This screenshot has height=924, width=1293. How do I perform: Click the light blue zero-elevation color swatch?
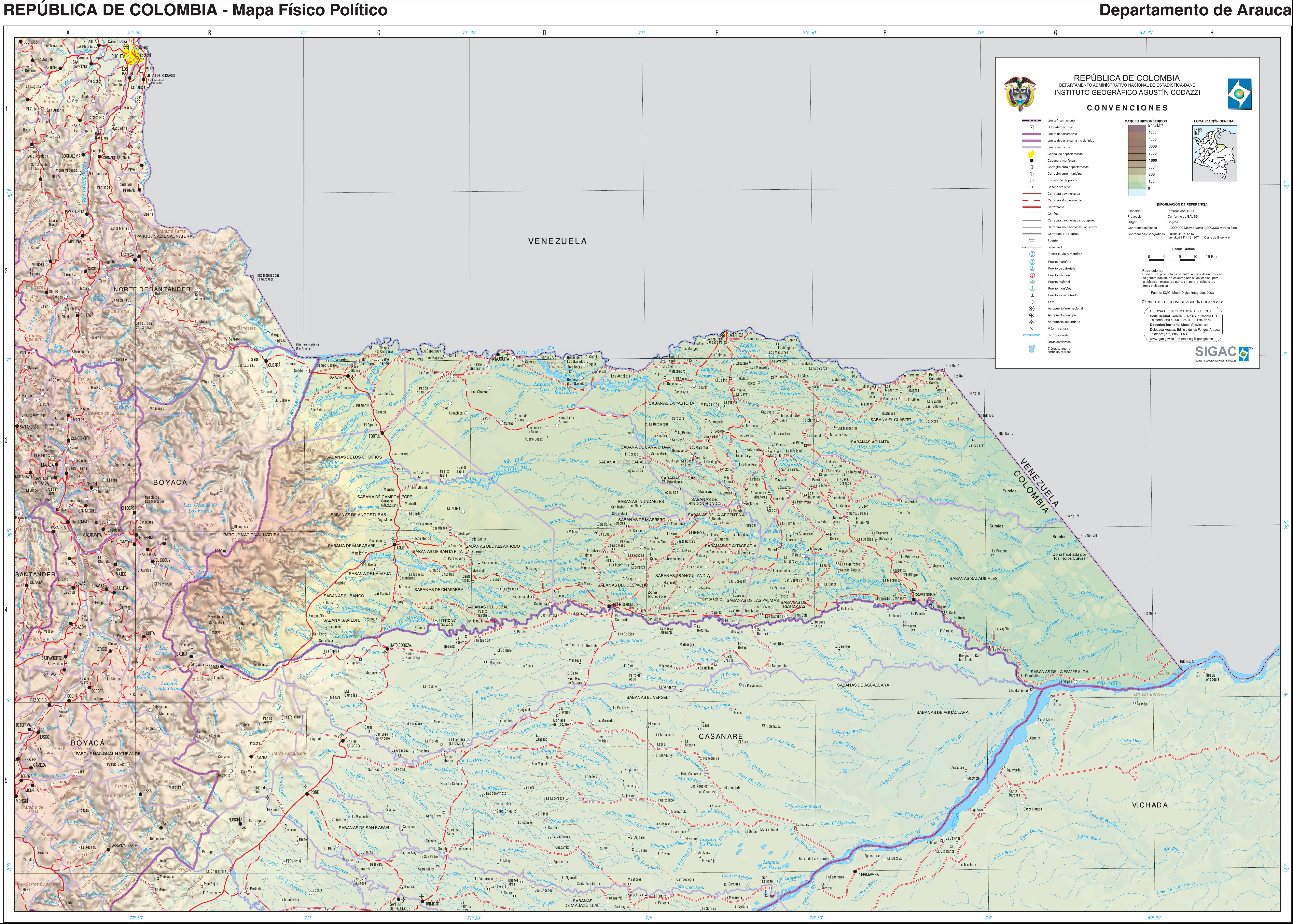[1137, 192]
